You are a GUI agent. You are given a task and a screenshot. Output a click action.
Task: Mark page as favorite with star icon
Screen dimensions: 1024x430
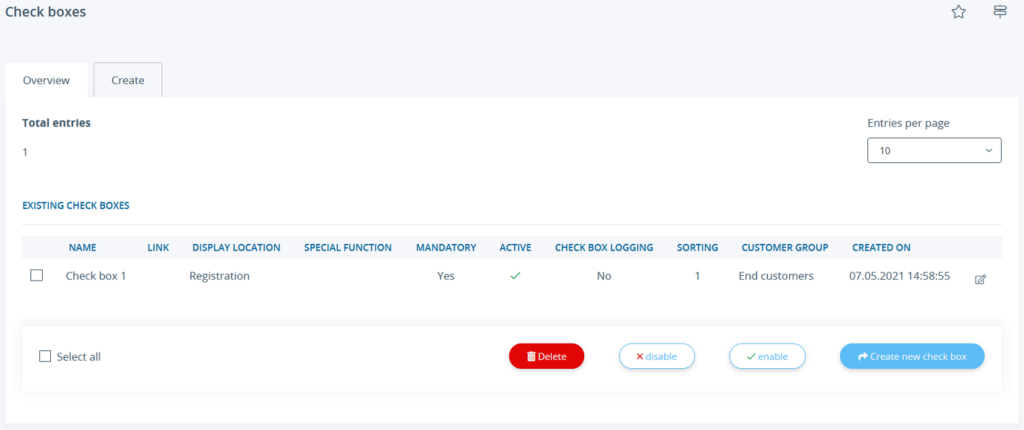click(958, 12)
